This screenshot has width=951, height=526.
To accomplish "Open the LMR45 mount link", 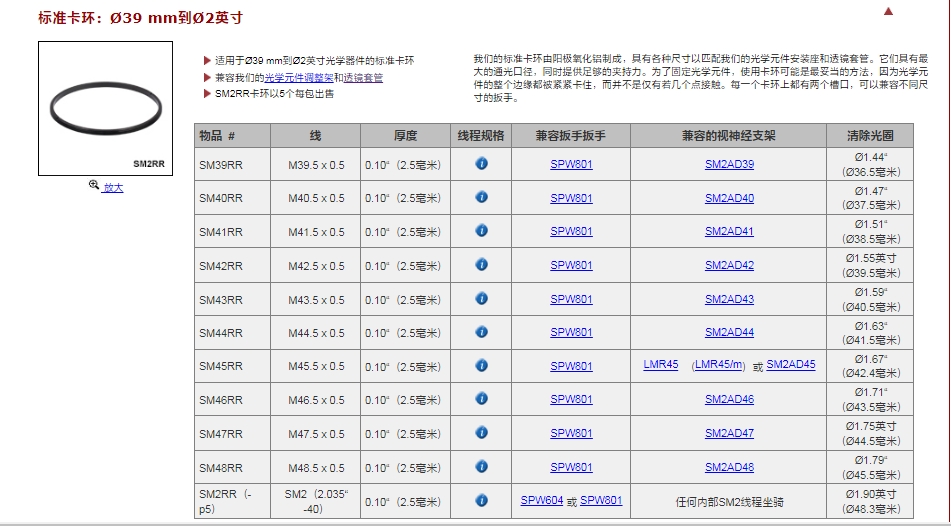I will point(660,365).
